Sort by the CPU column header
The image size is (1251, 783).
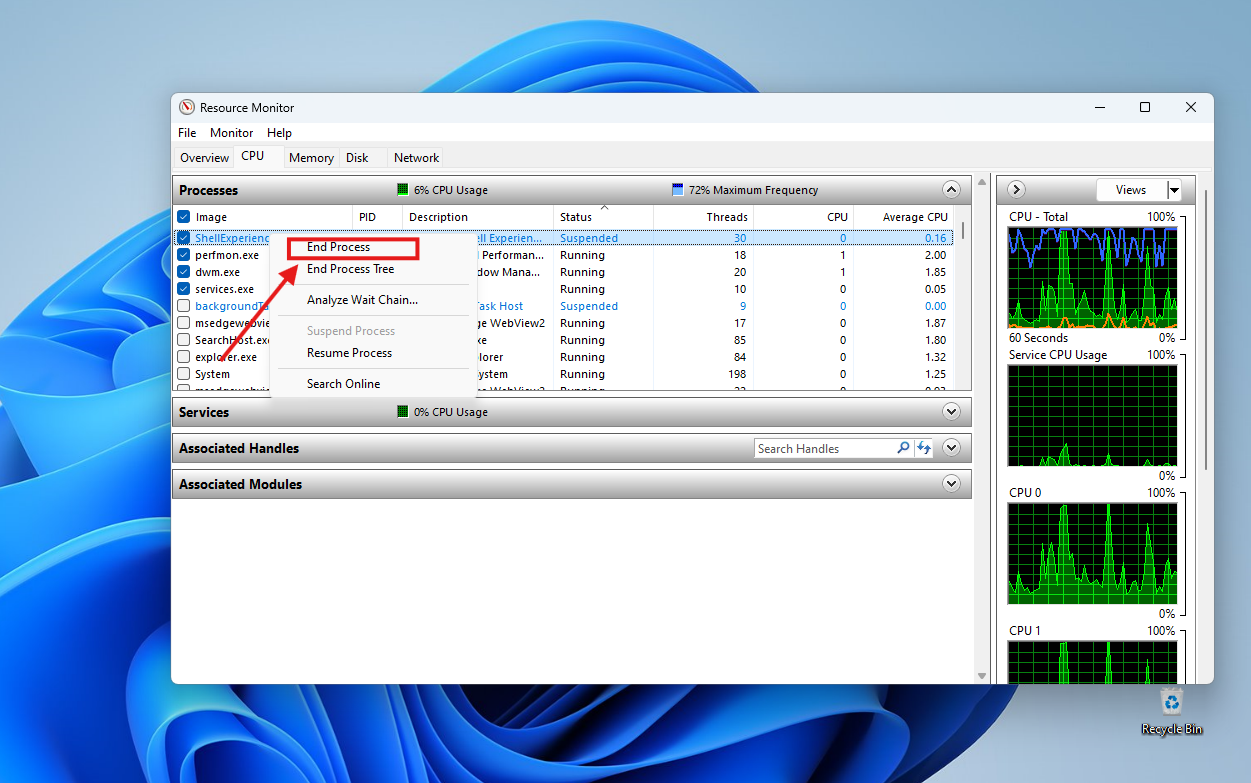click(x=803, y=217)
